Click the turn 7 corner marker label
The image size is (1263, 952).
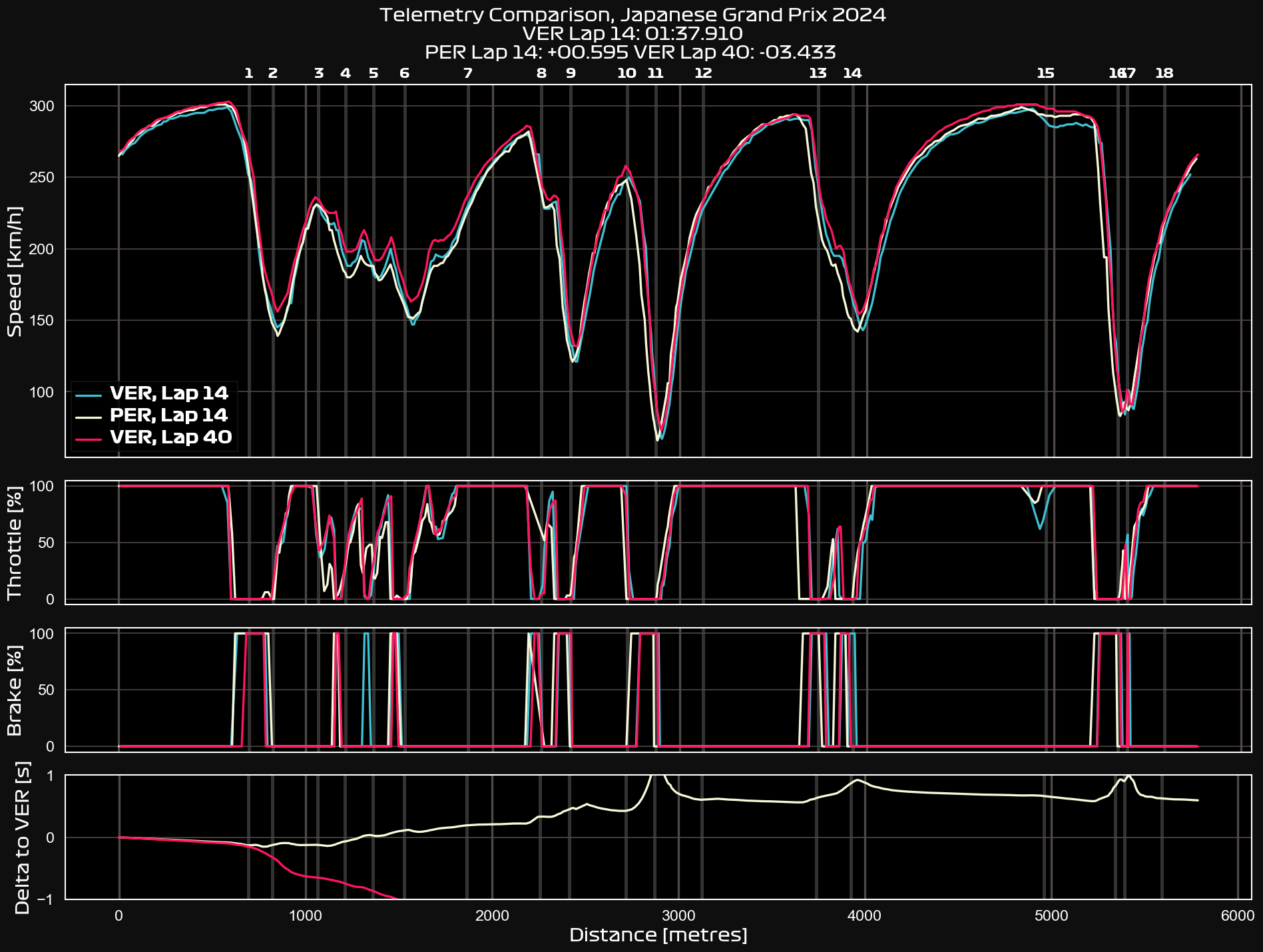pos(468,74)
